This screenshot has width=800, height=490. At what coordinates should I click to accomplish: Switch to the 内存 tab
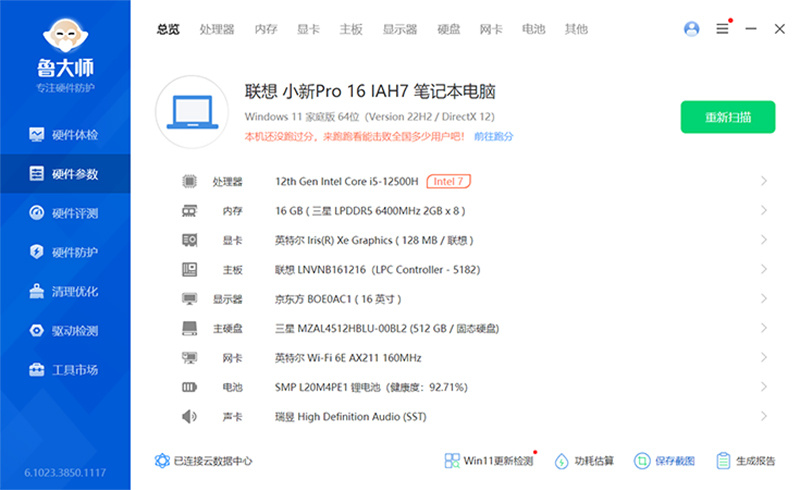point(266,30)
